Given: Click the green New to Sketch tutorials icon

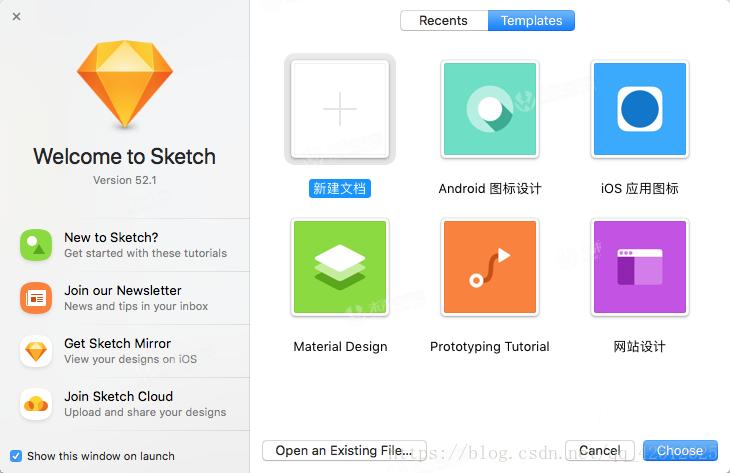Looking at the screenshot, I should (x=36, y=245).
